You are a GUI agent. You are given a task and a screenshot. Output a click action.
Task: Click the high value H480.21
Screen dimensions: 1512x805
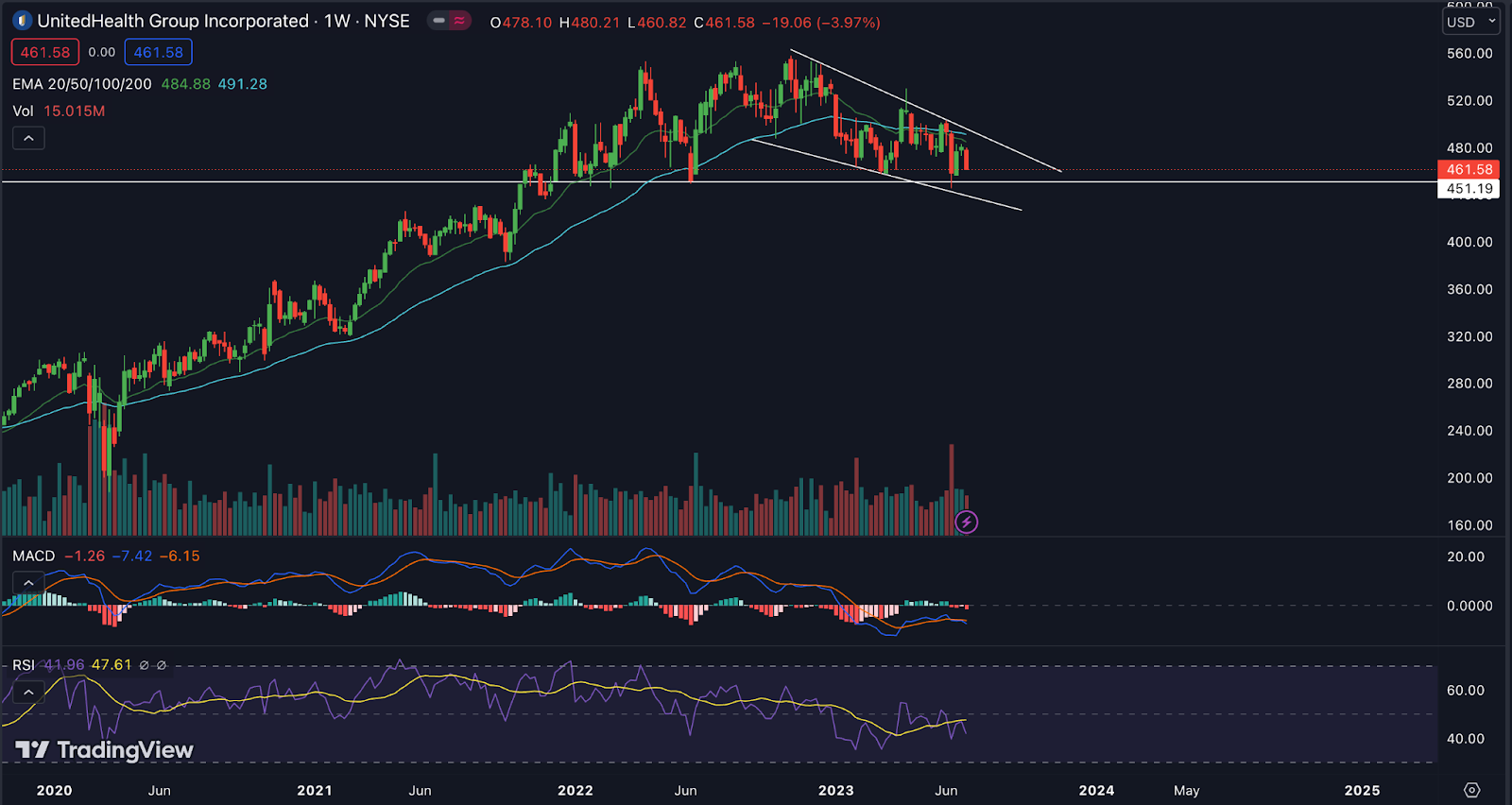tap(590, 22)
